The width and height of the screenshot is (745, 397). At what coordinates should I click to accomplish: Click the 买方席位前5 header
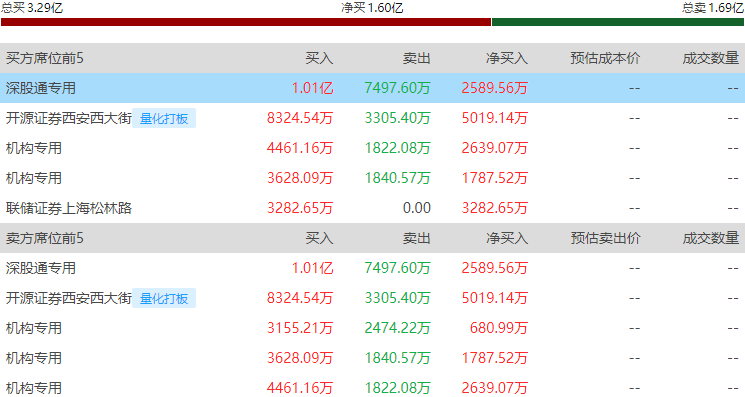(45, 58)
